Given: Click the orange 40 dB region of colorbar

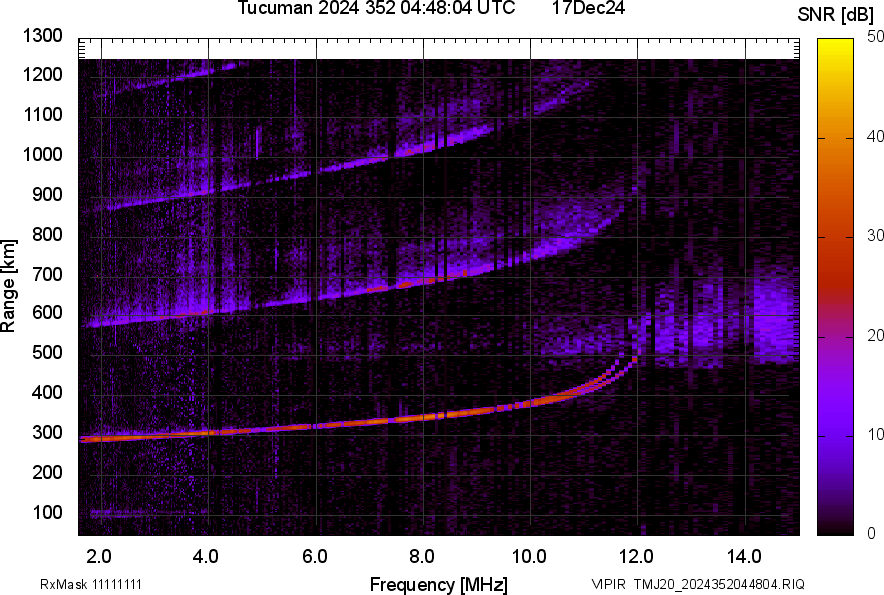Looking at the screenshot, I should [835, 138].
